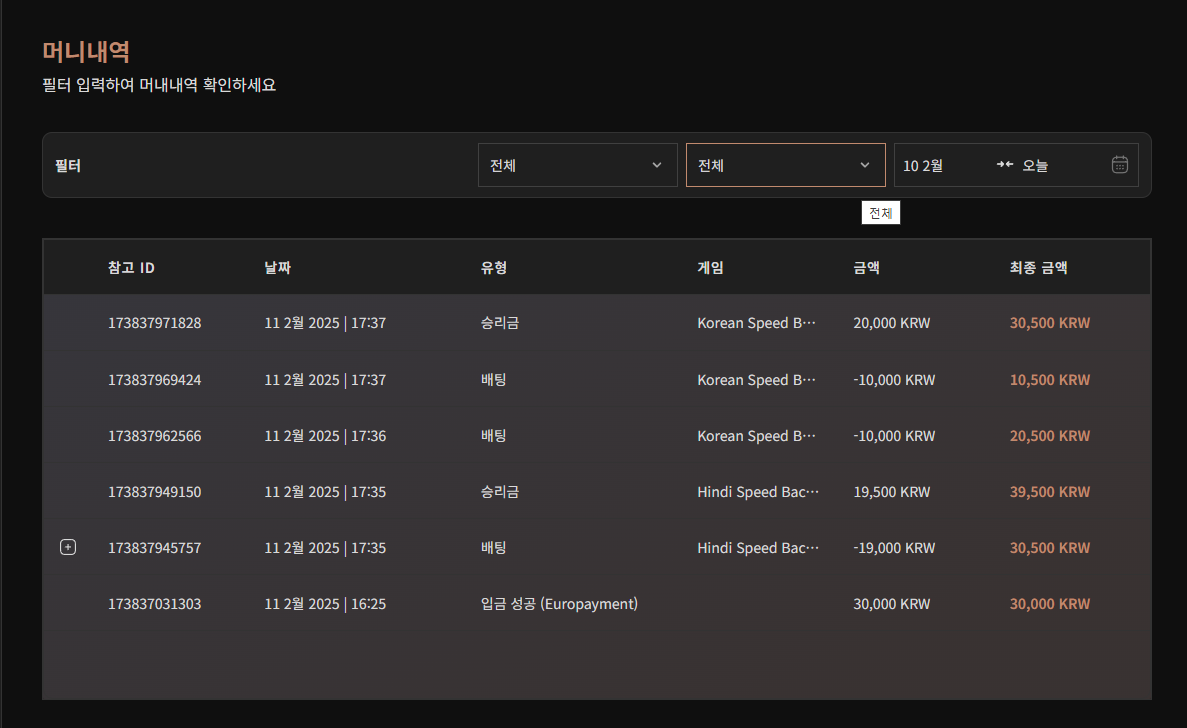Click the 금액 column header
This screenshot has width=1187, height=728.
click(x=867, y=267)
